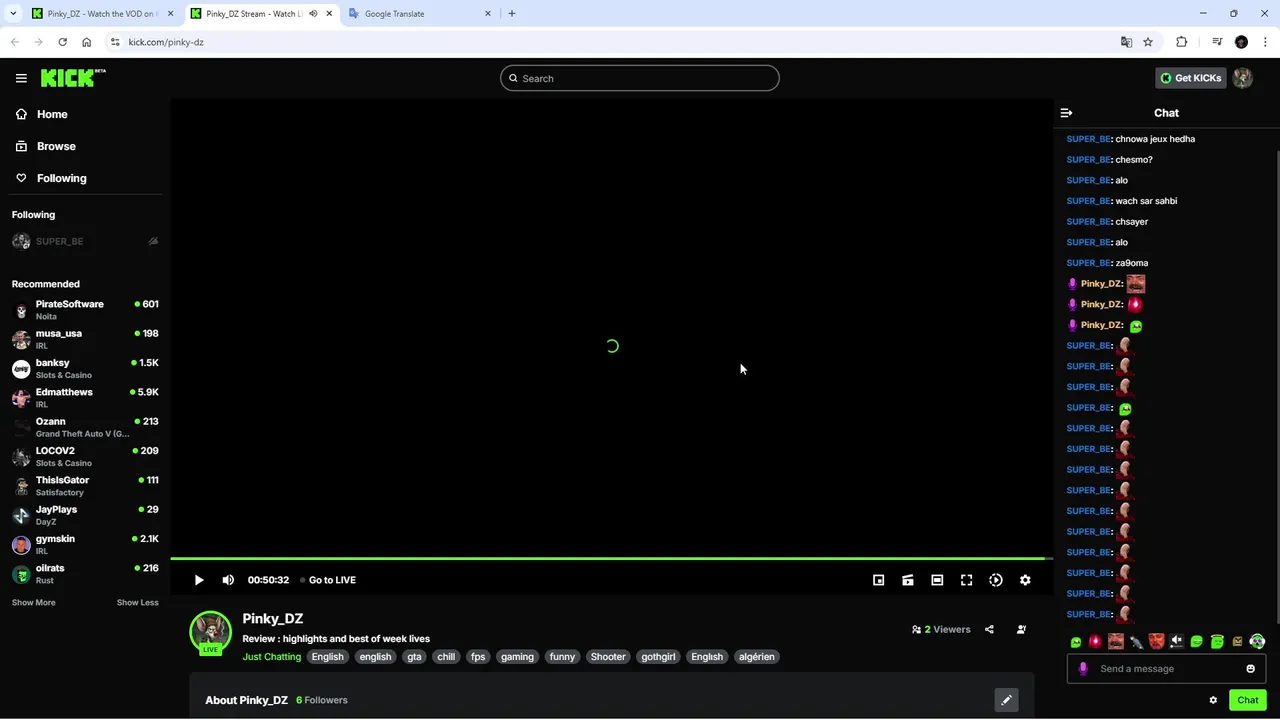Open oilrats recommended channel
Image resolution: width=1280 pixels, height=720 pixels.
pos(85,573)
